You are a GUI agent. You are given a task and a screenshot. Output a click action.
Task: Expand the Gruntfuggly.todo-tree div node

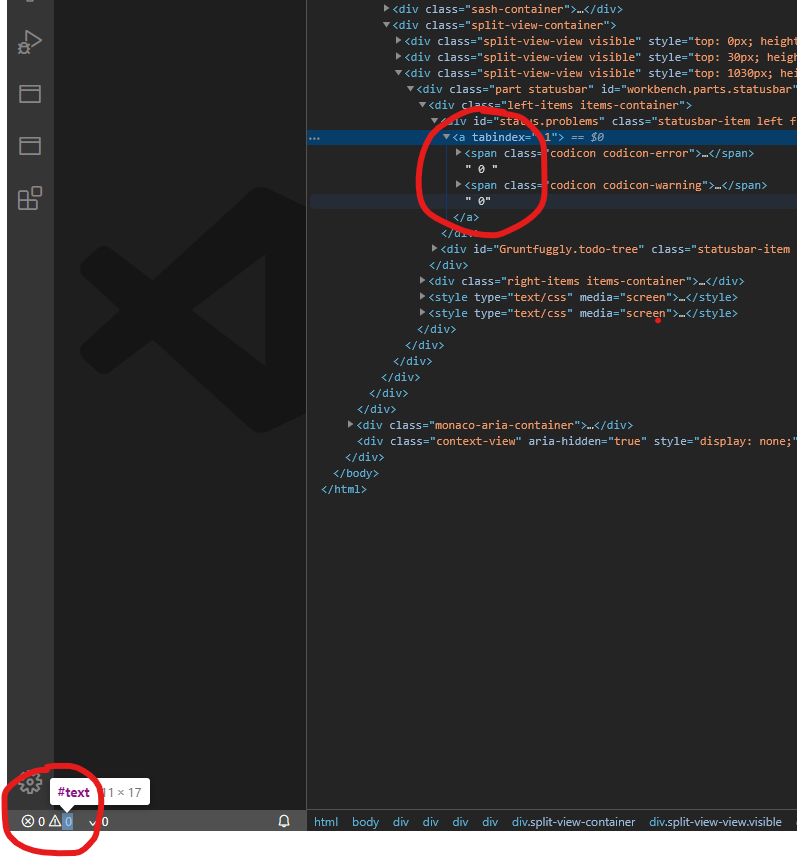click(x=435, y=249)
